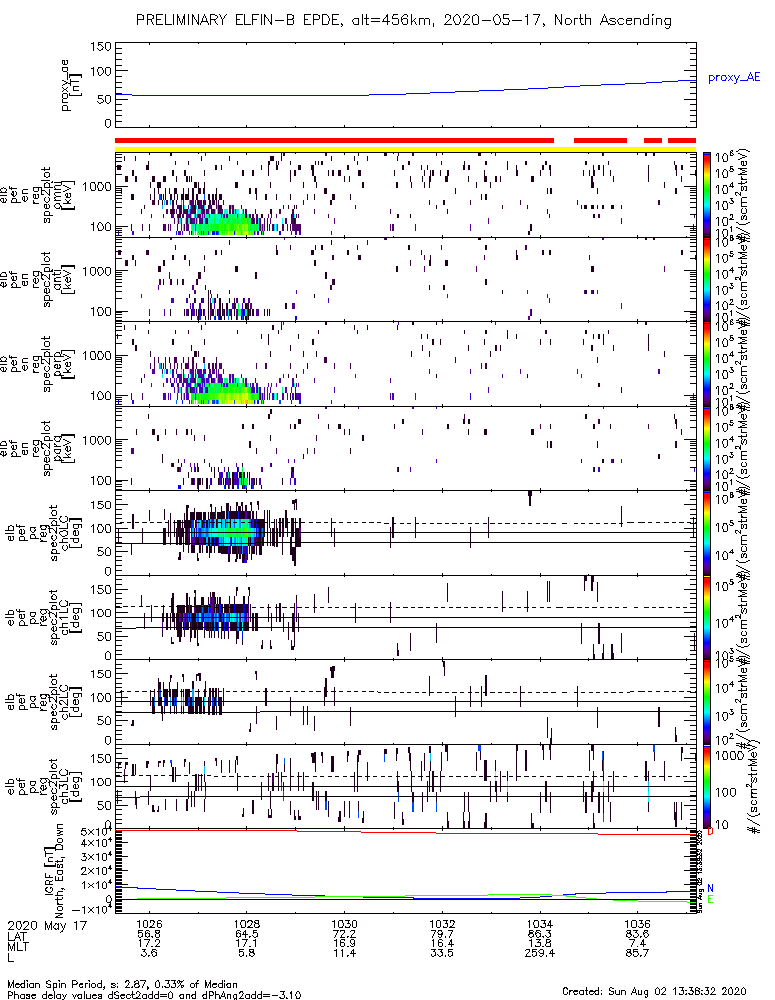Click MLT value '17.2'

coord(149,943)
